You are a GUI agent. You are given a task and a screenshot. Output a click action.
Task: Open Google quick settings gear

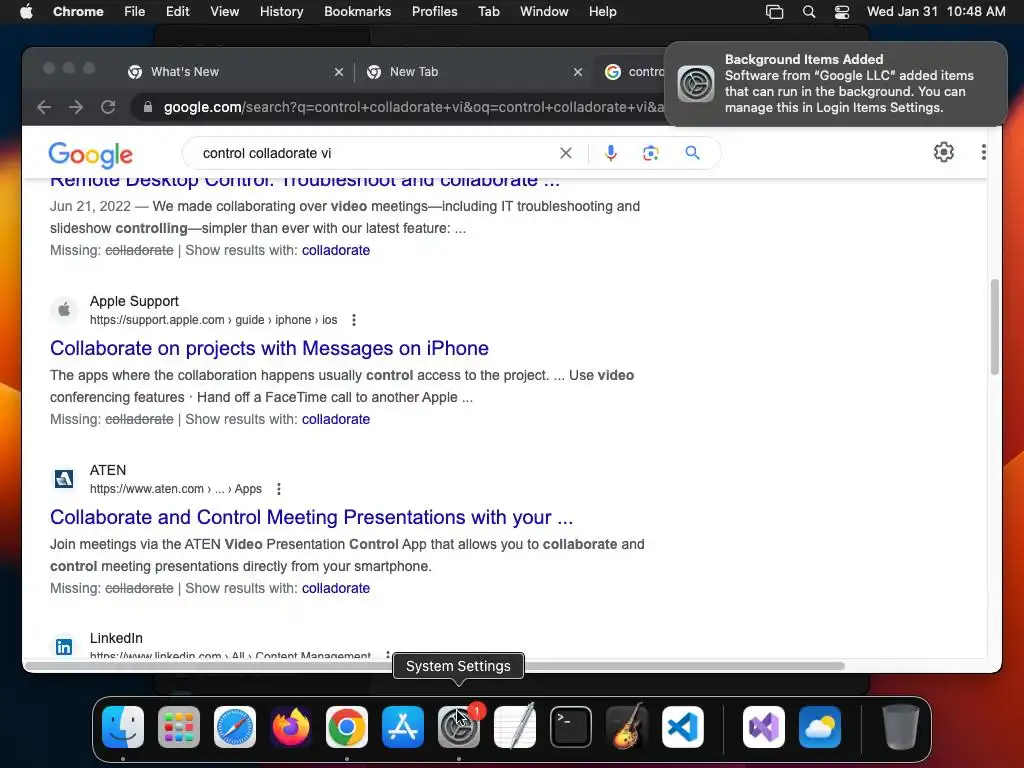coord(944,152)
